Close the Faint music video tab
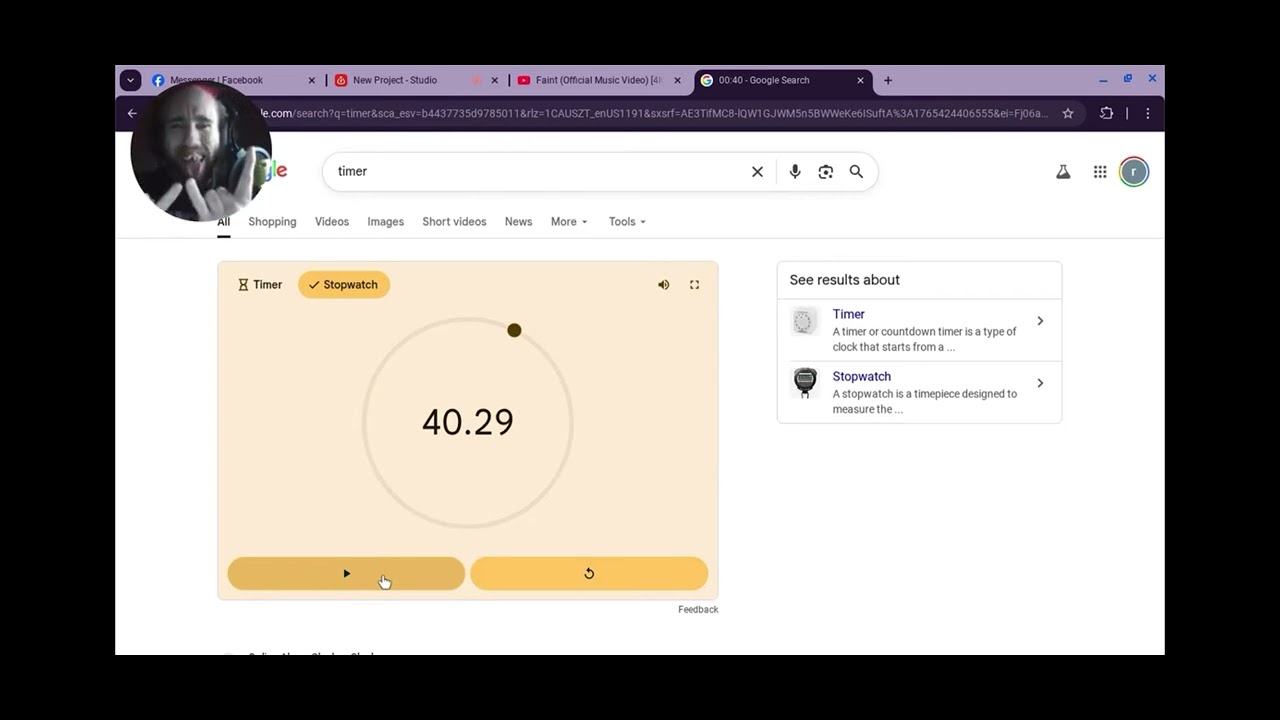The image size is (1280, 720). pyautogui.click(x=677, y=80)
